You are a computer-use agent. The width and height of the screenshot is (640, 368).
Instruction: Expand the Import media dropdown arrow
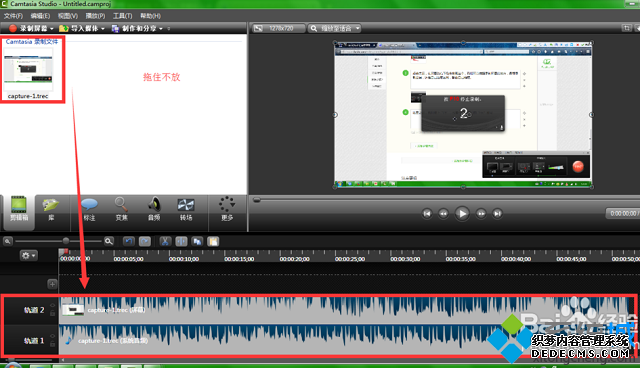(x=103, y=29)
